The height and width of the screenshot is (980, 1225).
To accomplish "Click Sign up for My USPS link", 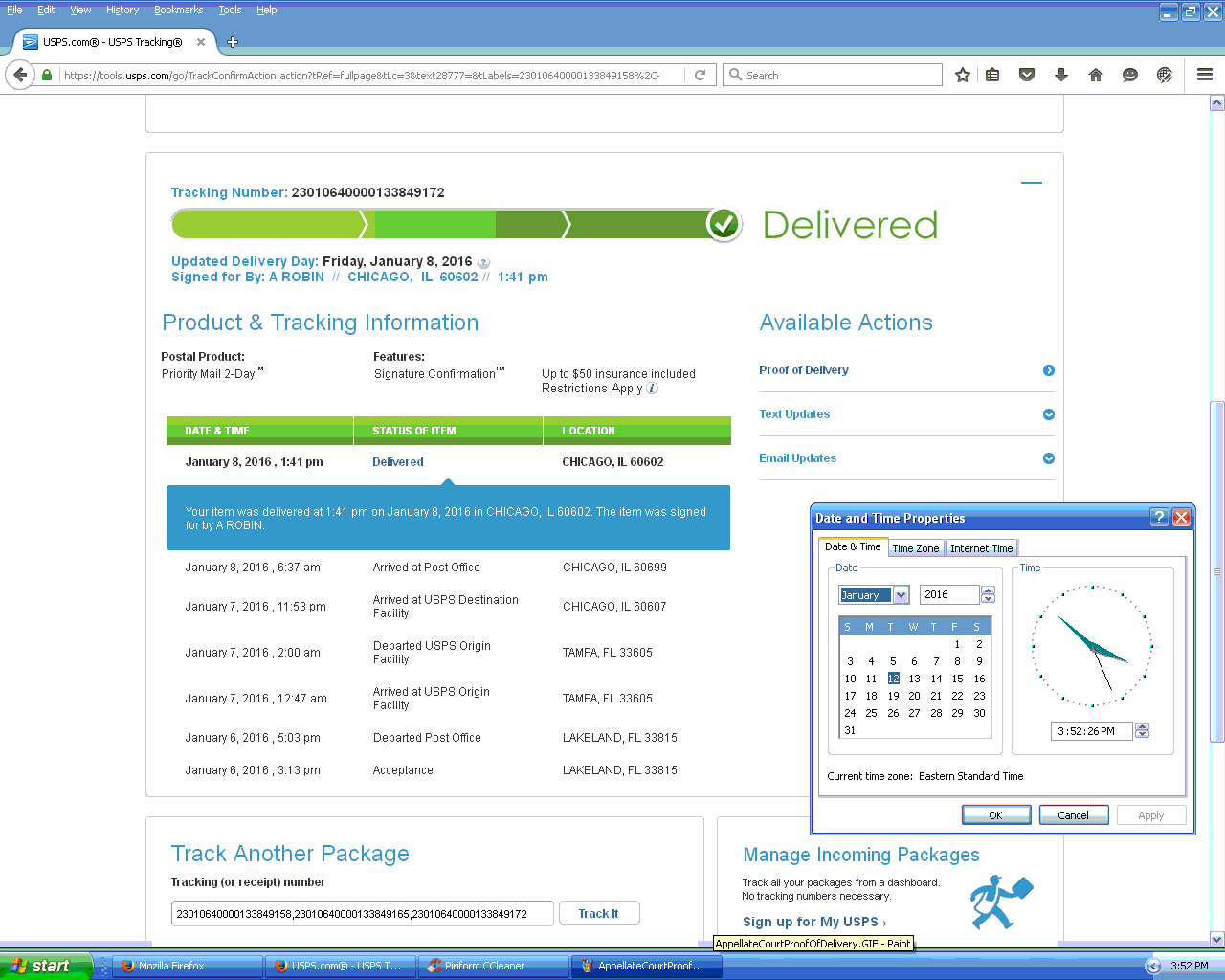I will pyautogui.click(x=814, y=922).
